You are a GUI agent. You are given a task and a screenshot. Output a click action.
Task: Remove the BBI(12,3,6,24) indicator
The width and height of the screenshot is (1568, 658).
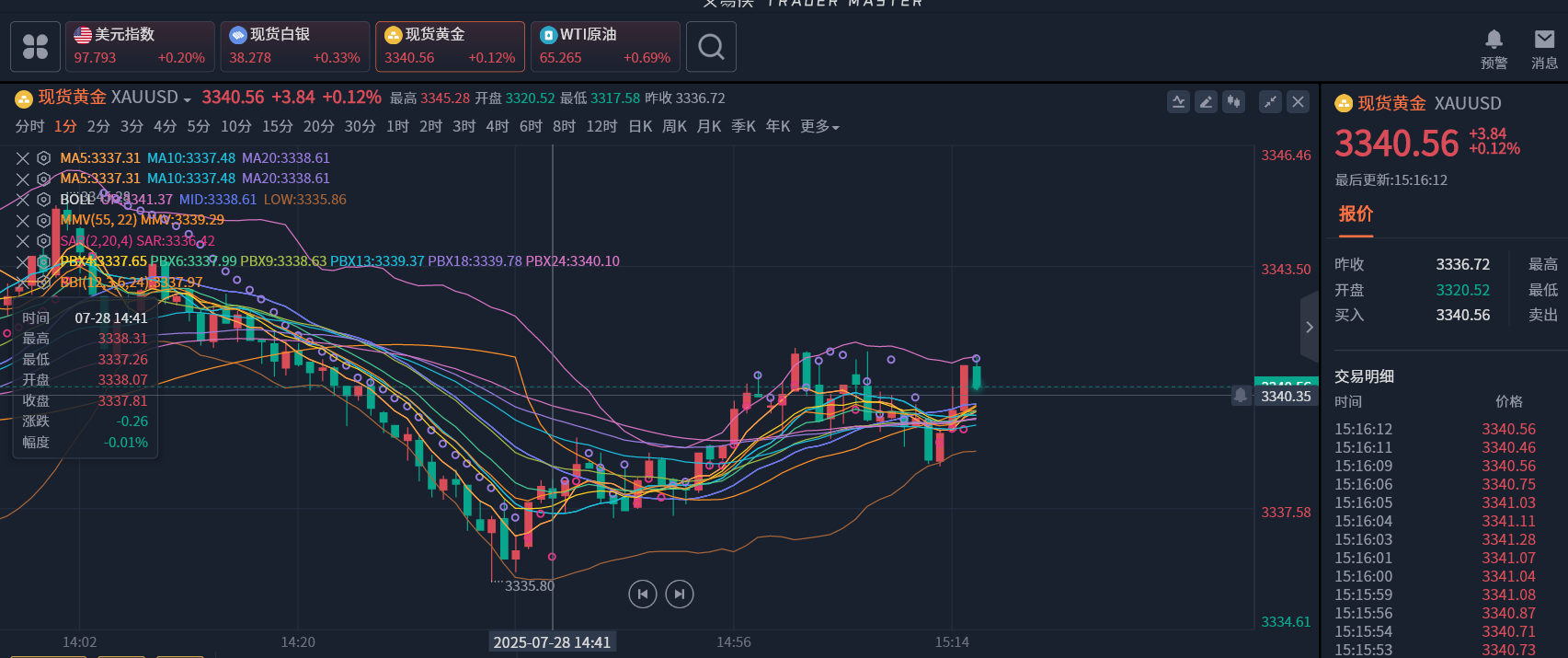pyautogui.click(x=23, y=283)
